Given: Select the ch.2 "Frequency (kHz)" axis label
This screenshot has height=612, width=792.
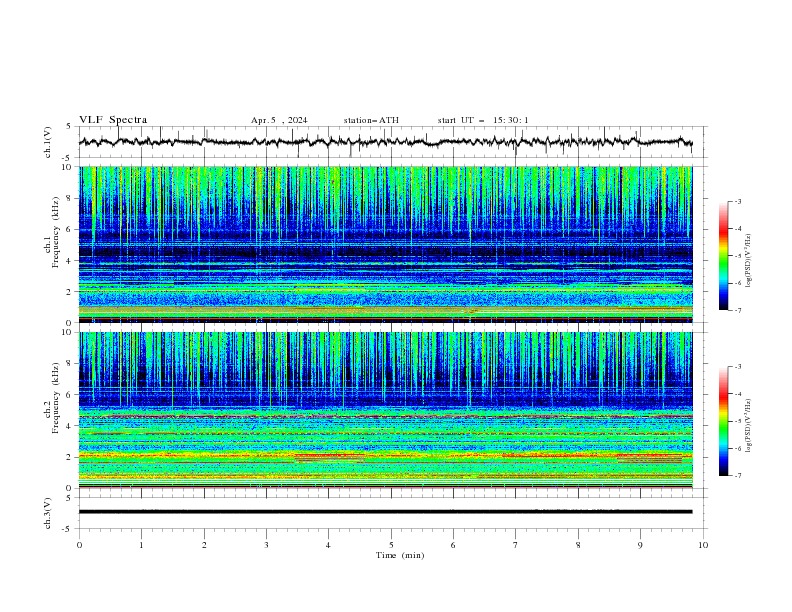Looking at the screenshot, I should click(x=56, y=398).
